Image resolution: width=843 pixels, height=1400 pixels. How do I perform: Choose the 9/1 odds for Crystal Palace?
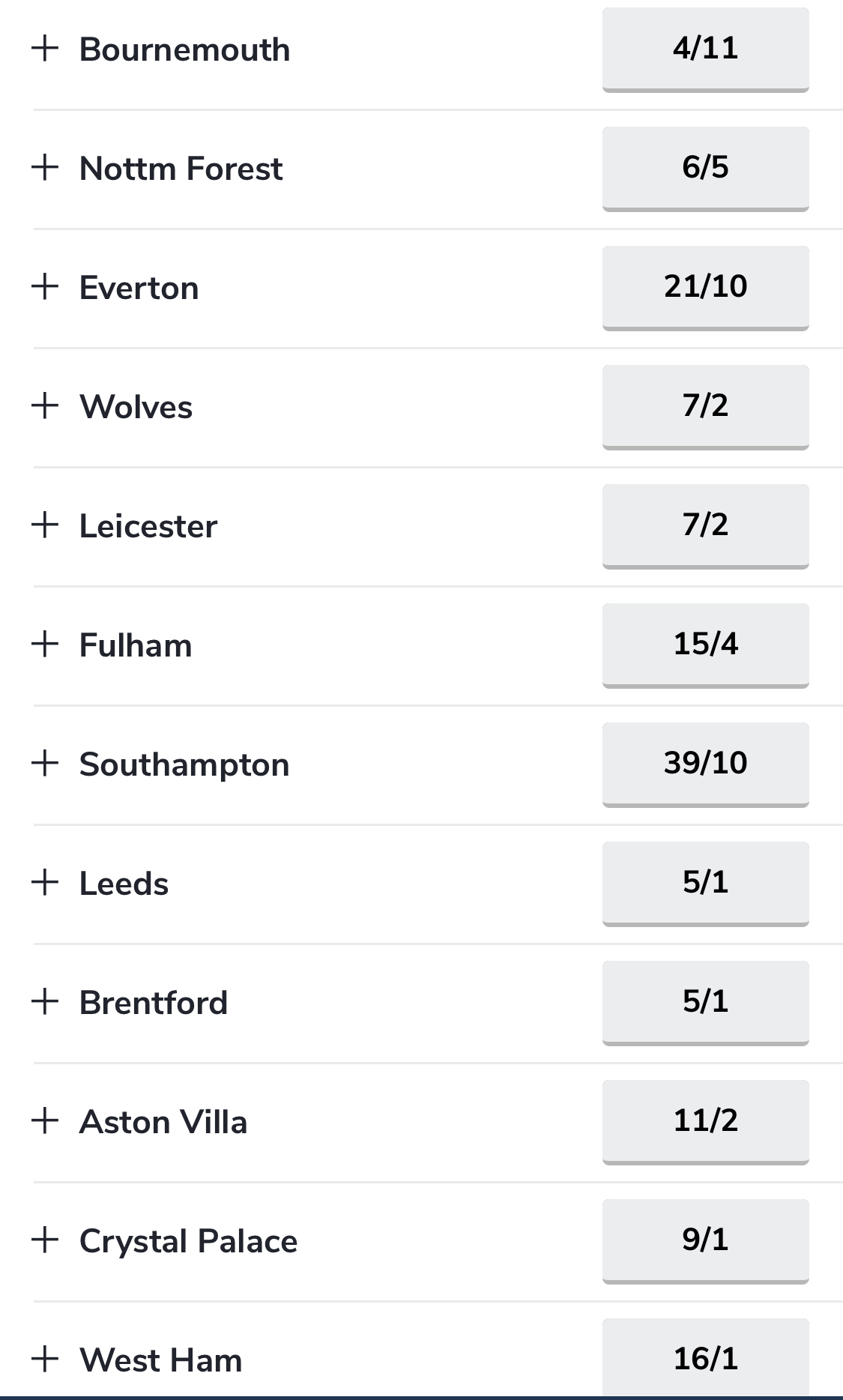(705, 1241)
